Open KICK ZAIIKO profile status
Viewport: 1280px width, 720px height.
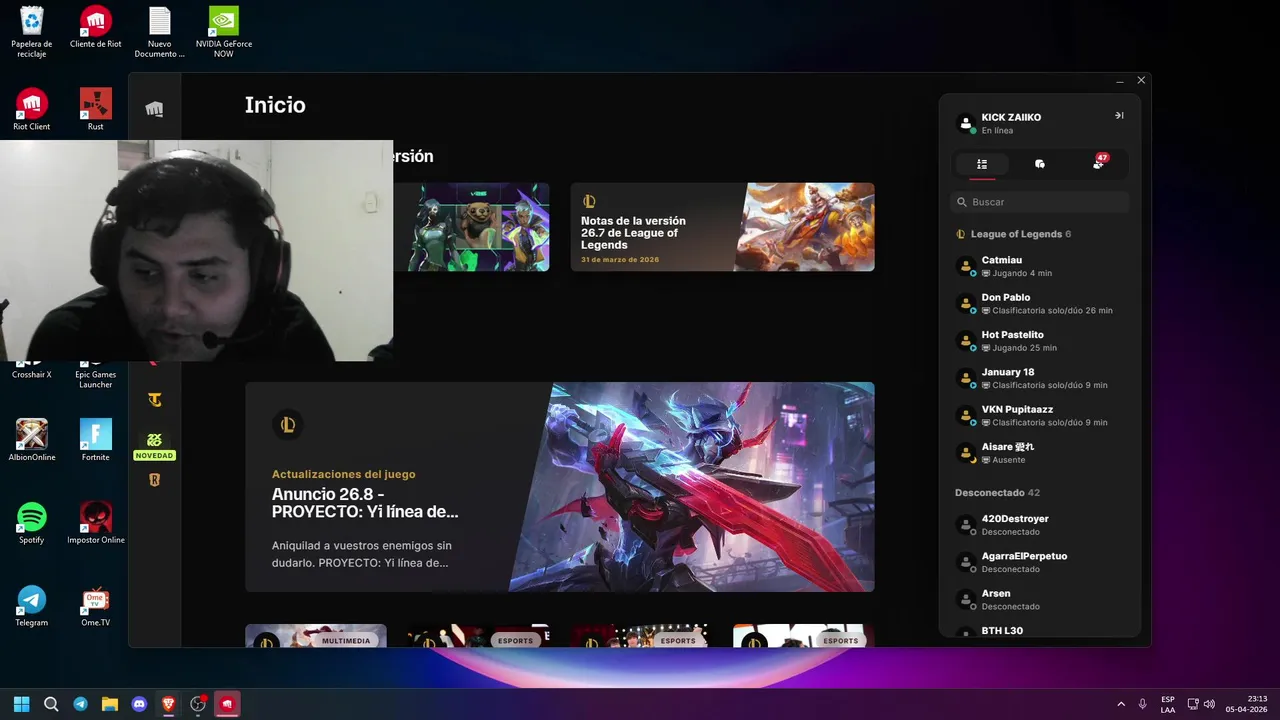1000,123
